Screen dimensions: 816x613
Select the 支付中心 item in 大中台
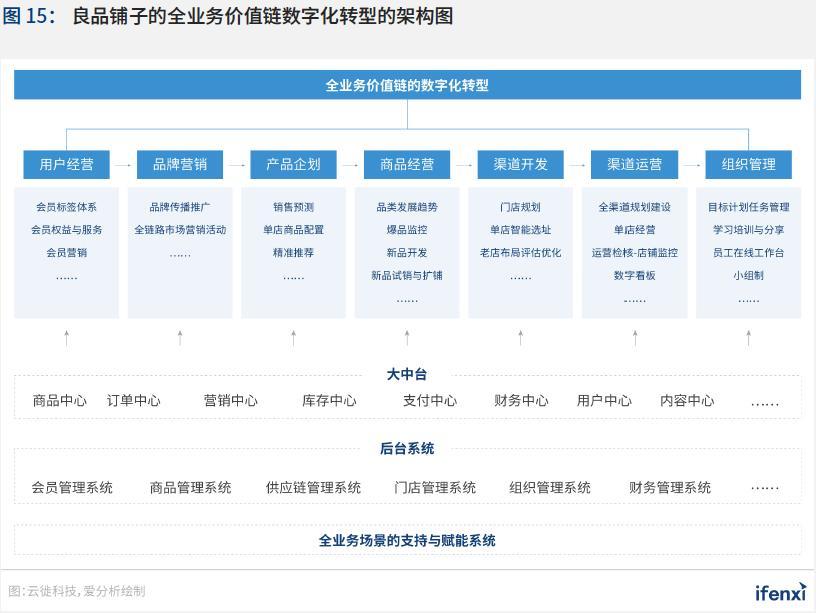click(x=429, y=400)
